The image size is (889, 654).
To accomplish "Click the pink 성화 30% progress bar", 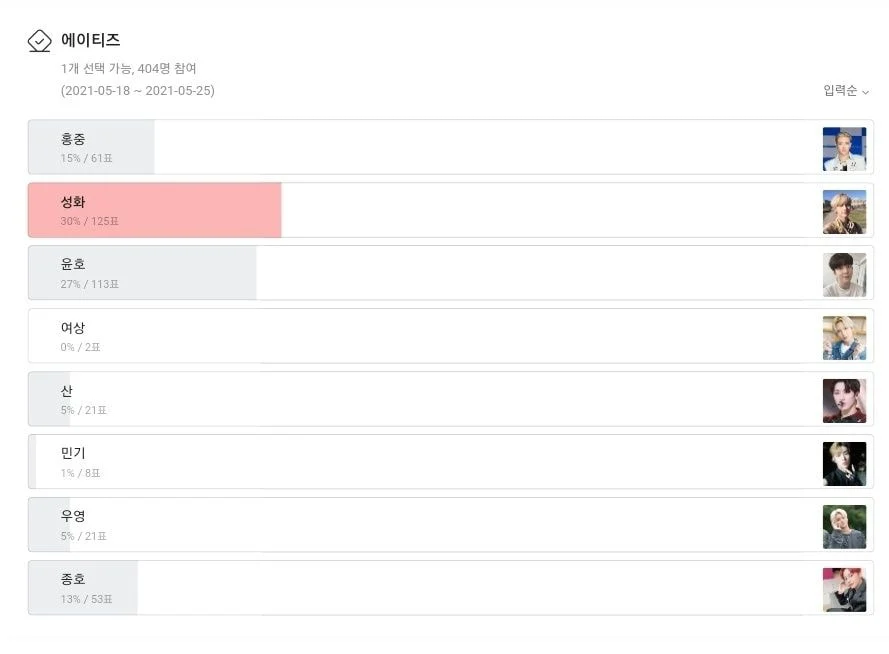I will pos(155,210).
